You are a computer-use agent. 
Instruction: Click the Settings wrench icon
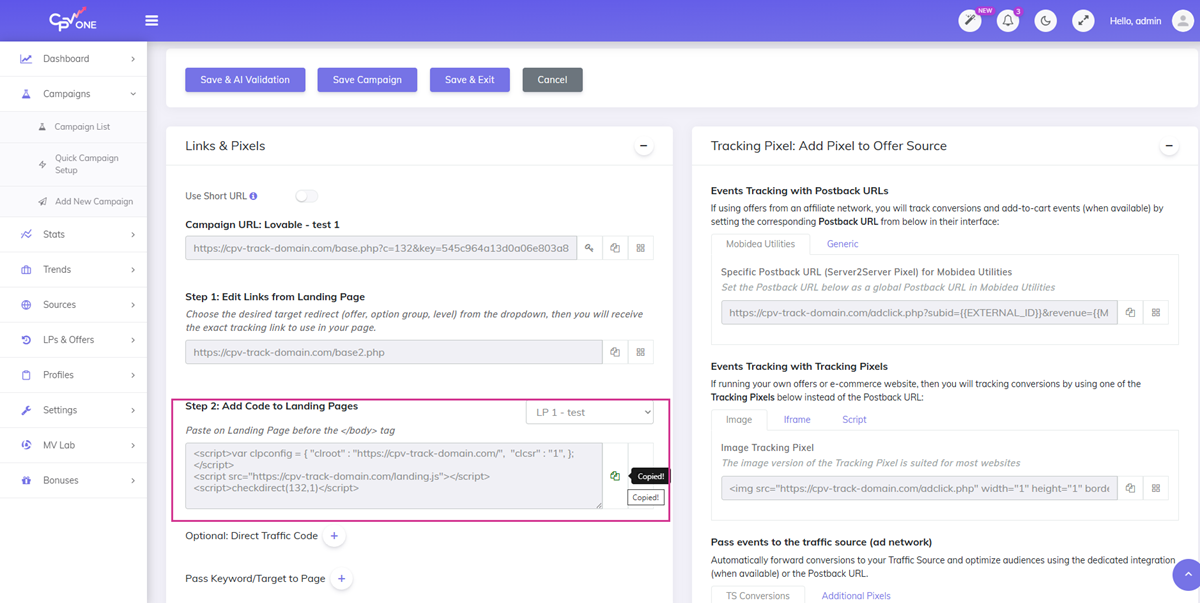(x=26, y=410)
